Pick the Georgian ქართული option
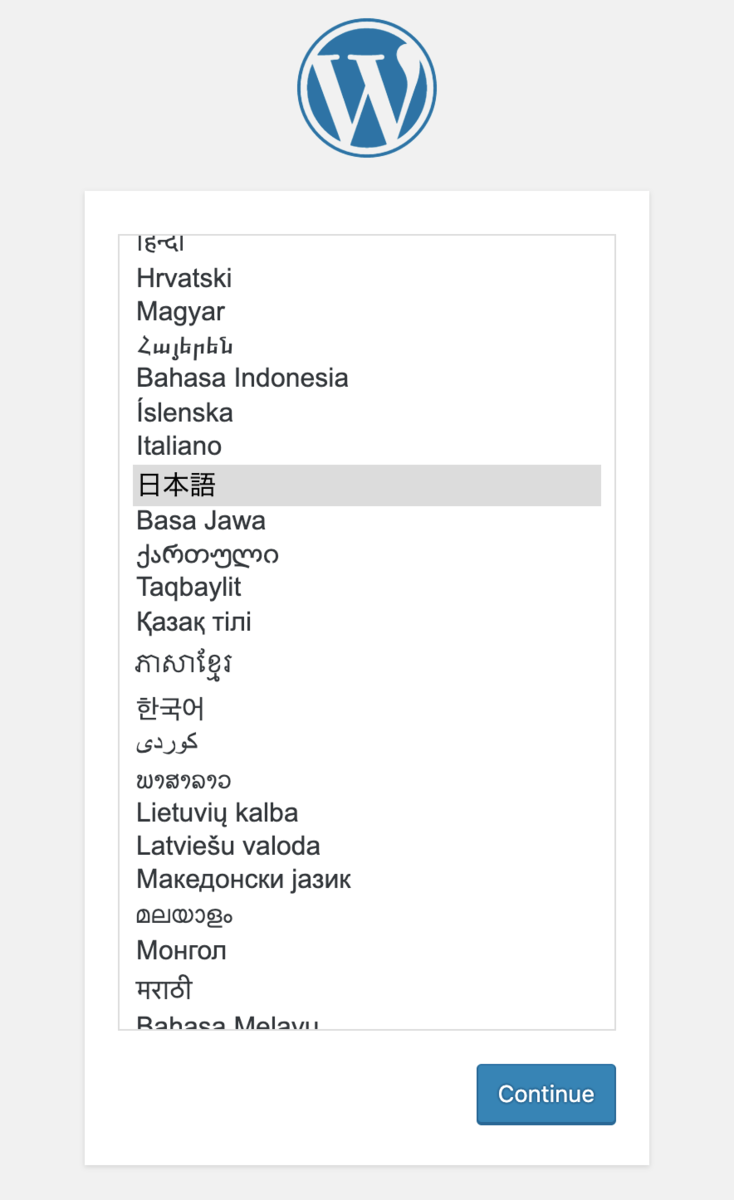The width and height of the screenshot is (734, 1200). click(x=367, y=554)
